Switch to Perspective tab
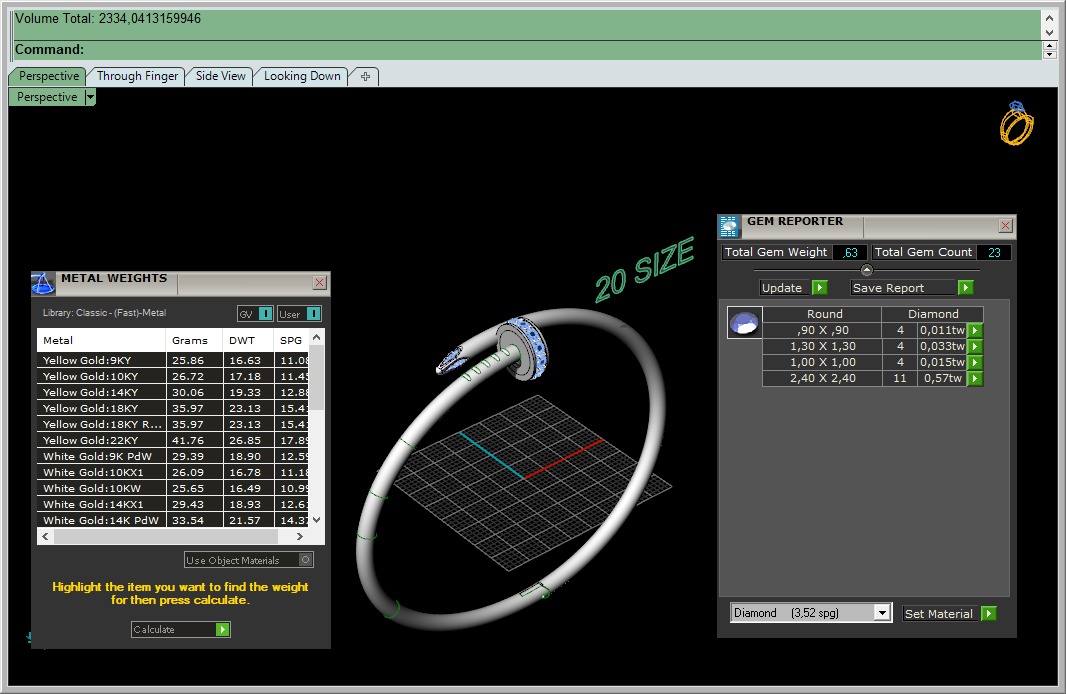 tap(49, 76)
